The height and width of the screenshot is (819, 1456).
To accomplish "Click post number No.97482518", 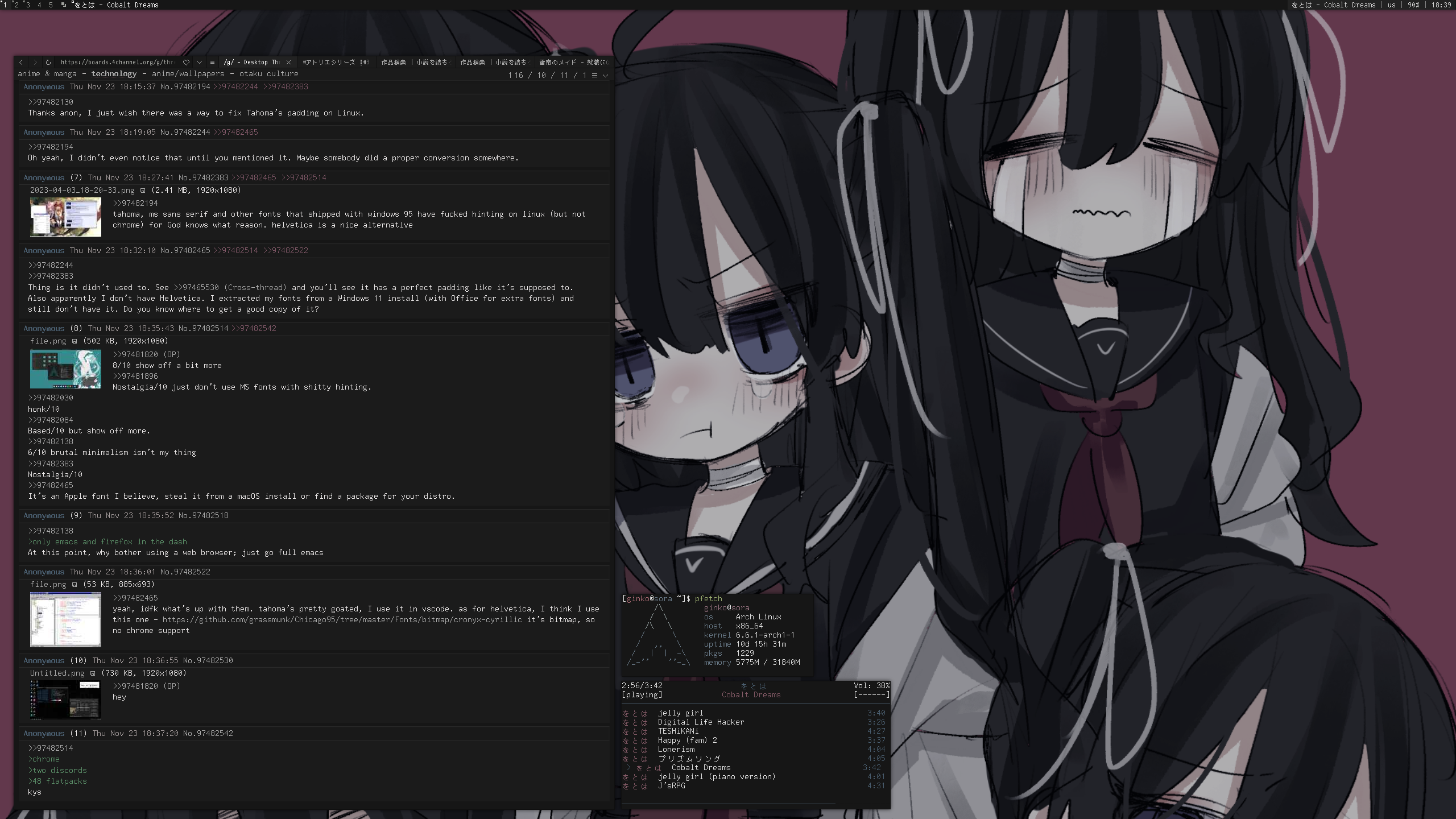I will pos(203,516).
